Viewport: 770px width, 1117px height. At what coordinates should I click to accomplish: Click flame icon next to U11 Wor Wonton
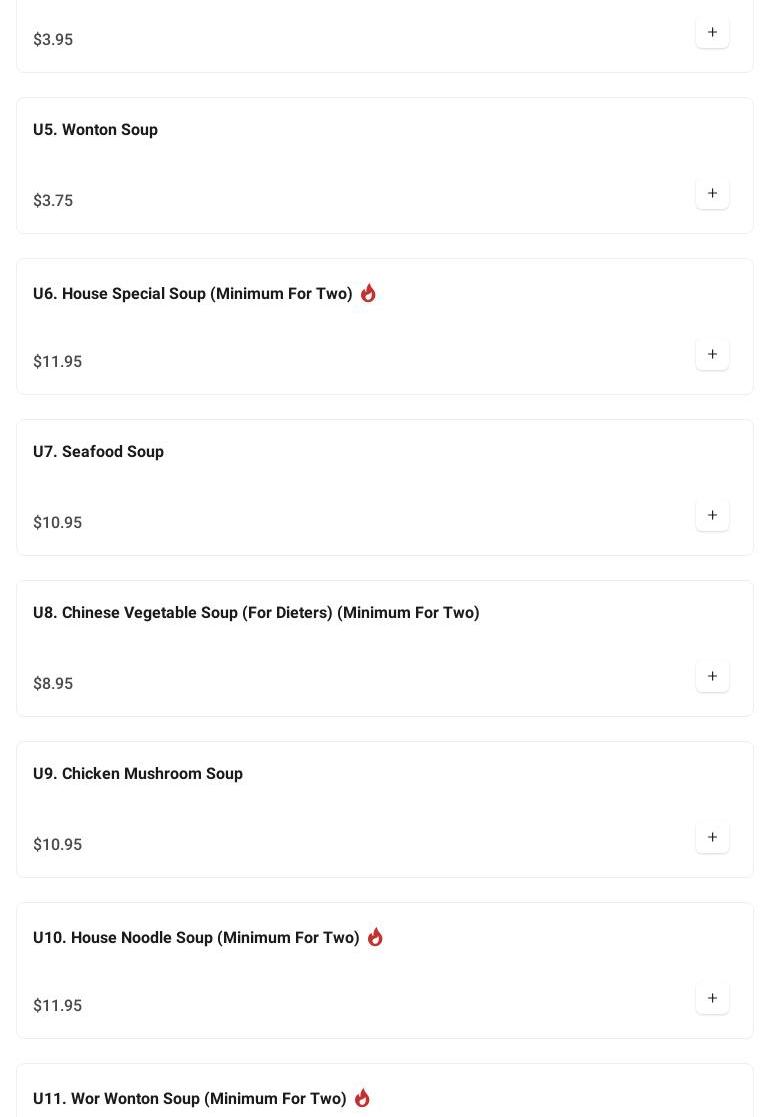coord(362,1098)
